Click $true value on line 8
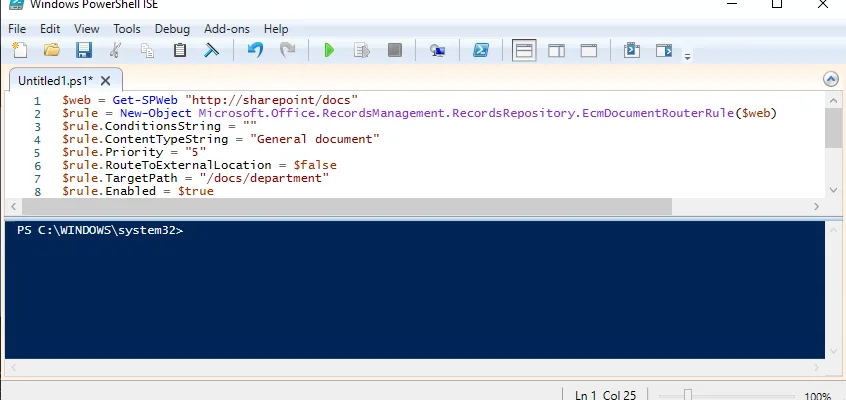Screen dimensions: 846x400 (195, 191)
